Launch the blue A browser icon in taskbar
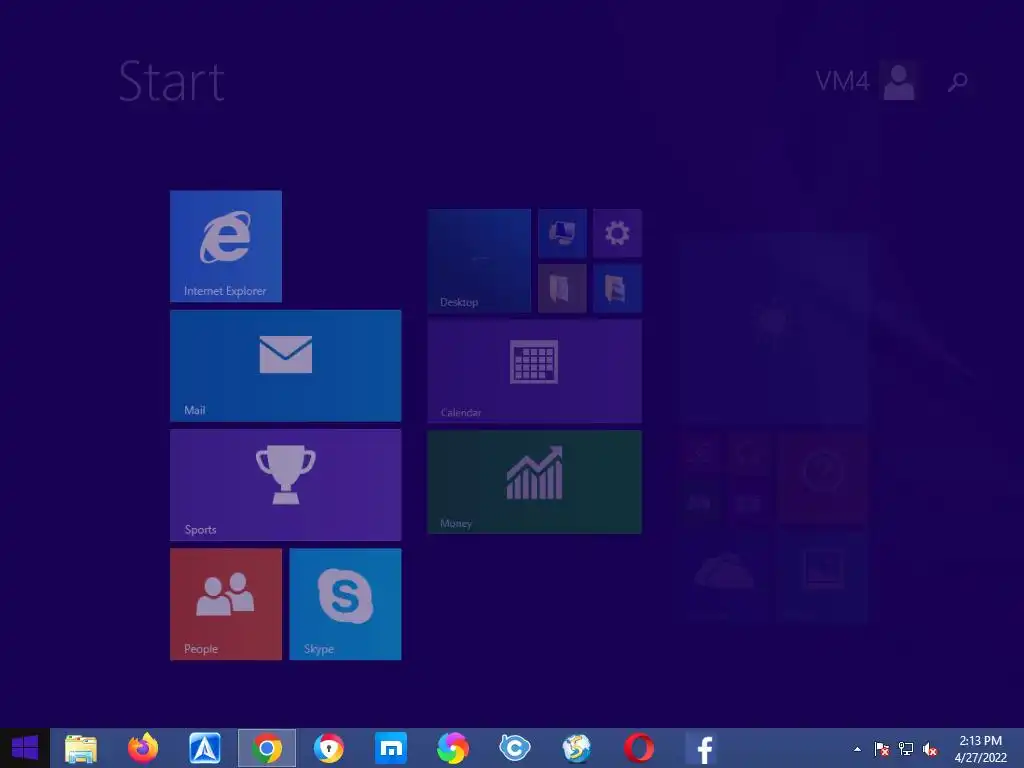 click(205, 748)
